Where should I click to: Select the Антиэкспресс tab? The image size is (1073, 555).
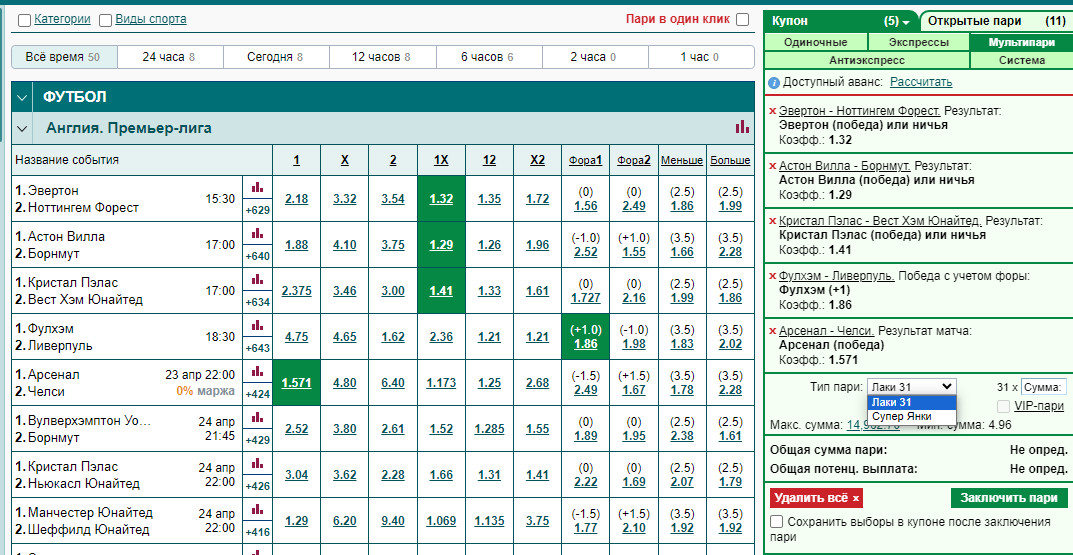pyautogui.click(x=867, y=60)
